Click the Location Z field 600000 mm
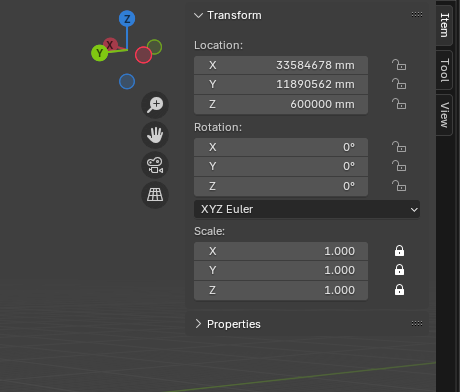Image resolution: width=460 pixels, height=392 pixels. [281, 104]
